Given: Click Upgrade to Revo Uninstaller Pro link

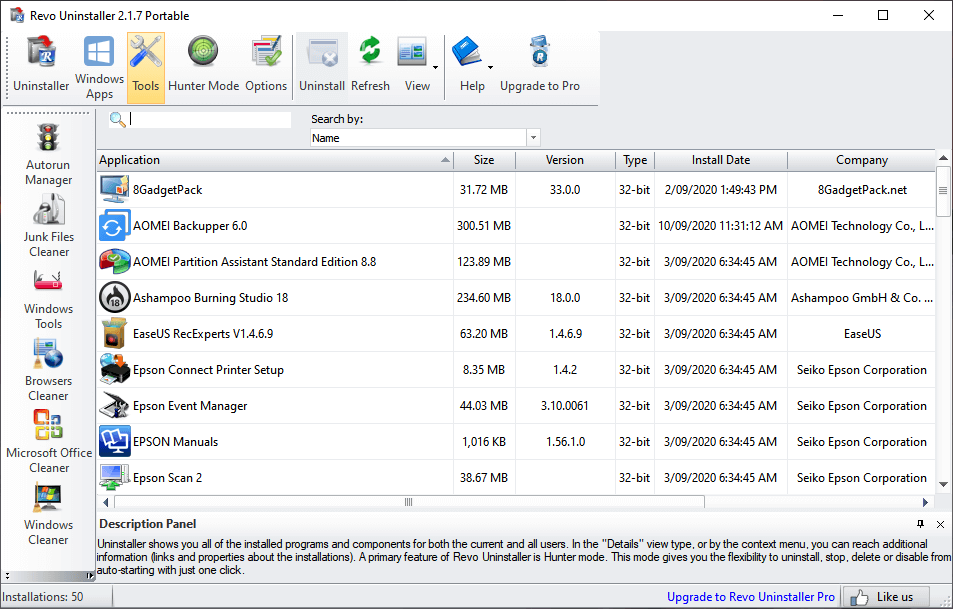Looking at the screenshot, I should pos(751,597).
